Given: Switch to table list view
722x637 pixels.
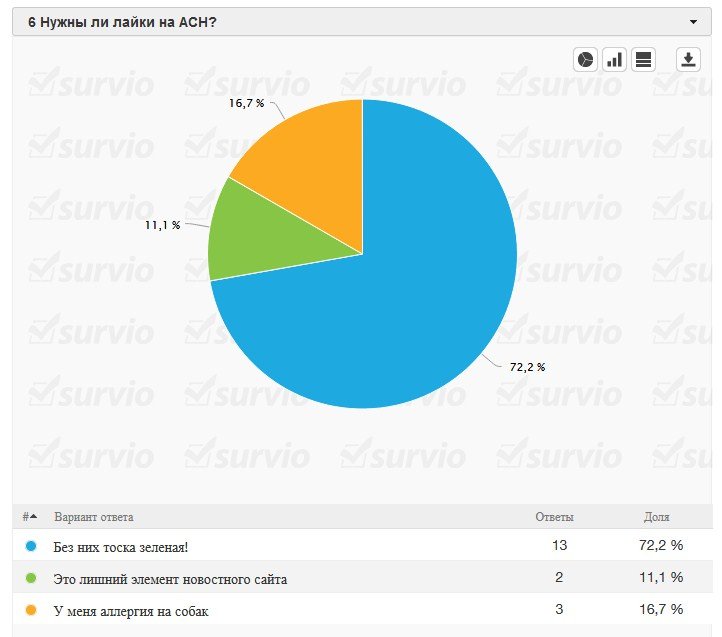Looking at the screenshot, I should (x=643, y=59).
